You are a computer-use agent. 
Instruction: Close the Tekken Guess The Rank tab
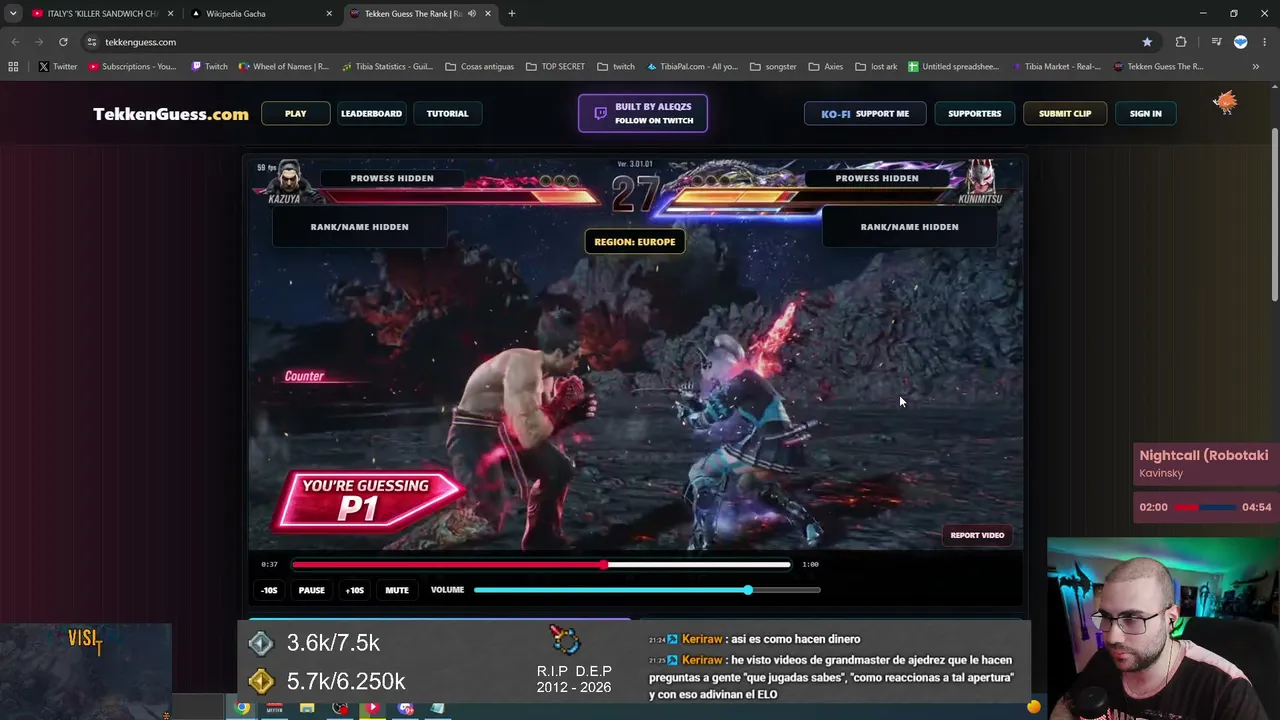pos(488,14)
